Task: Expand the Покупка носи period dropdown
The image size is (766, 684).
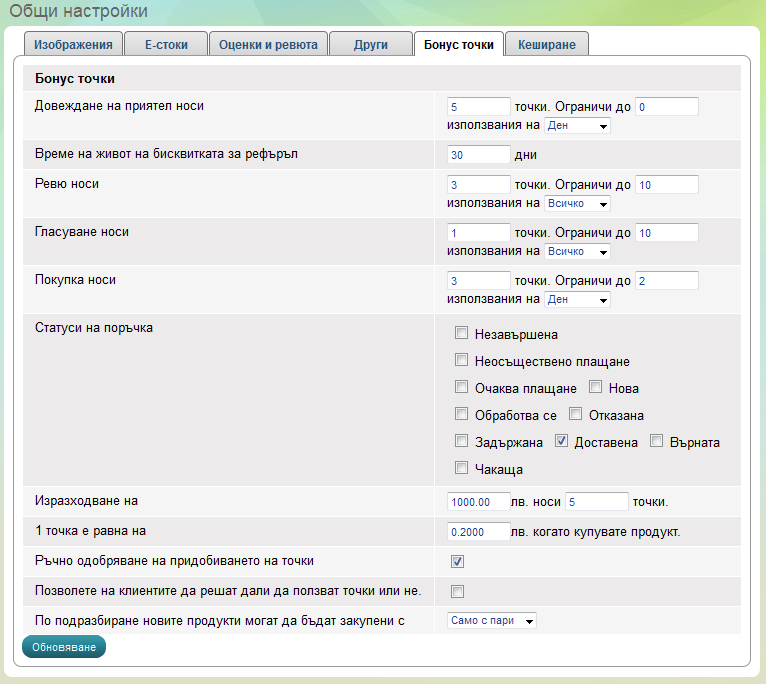Action: coord(577,300)
